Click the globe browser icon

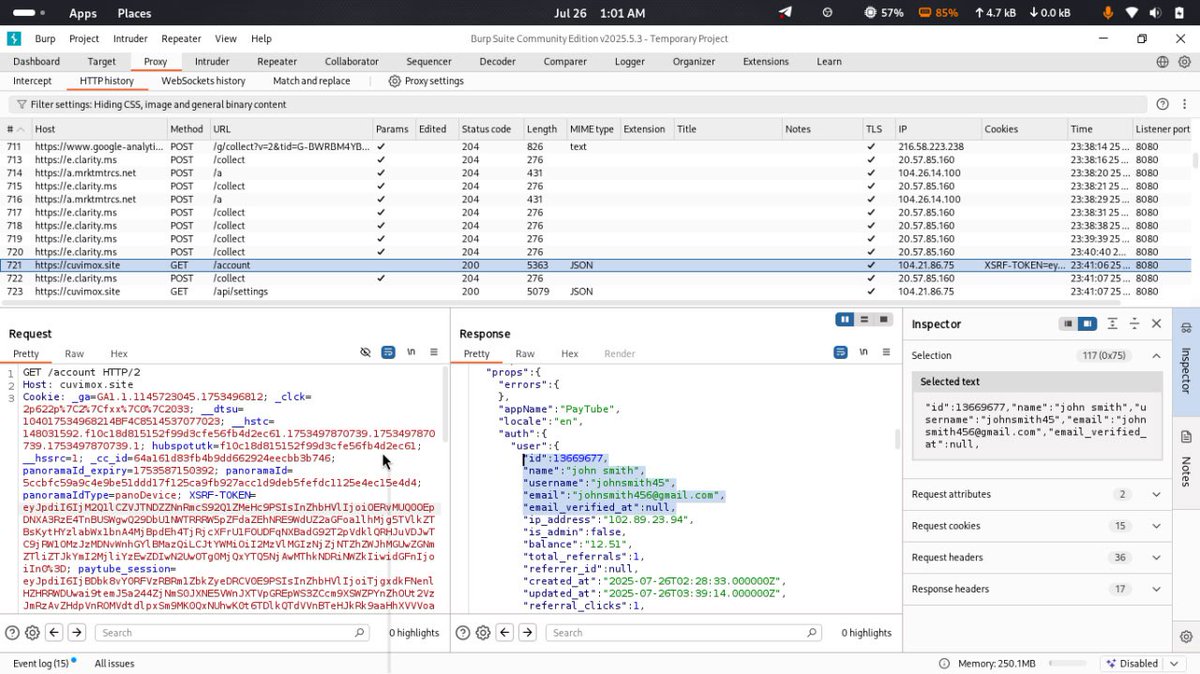[1162, 62]
